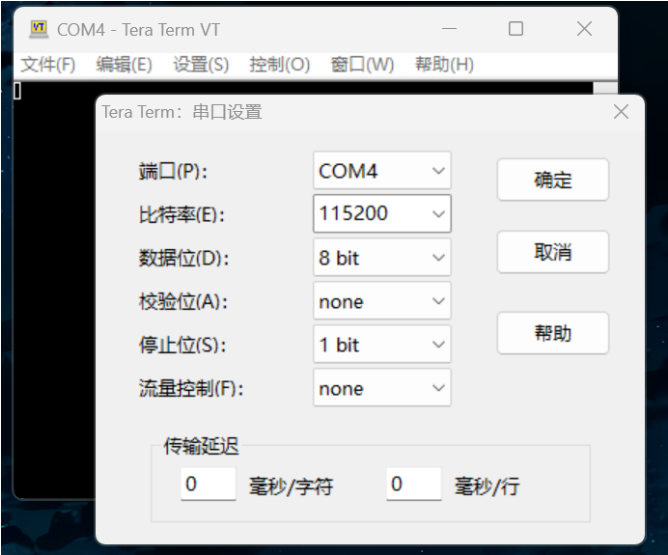The height and width of the screenshot is (555, 668).
Task: Expand the 数据位 8 bit dropdown
Action: (382, 257)
